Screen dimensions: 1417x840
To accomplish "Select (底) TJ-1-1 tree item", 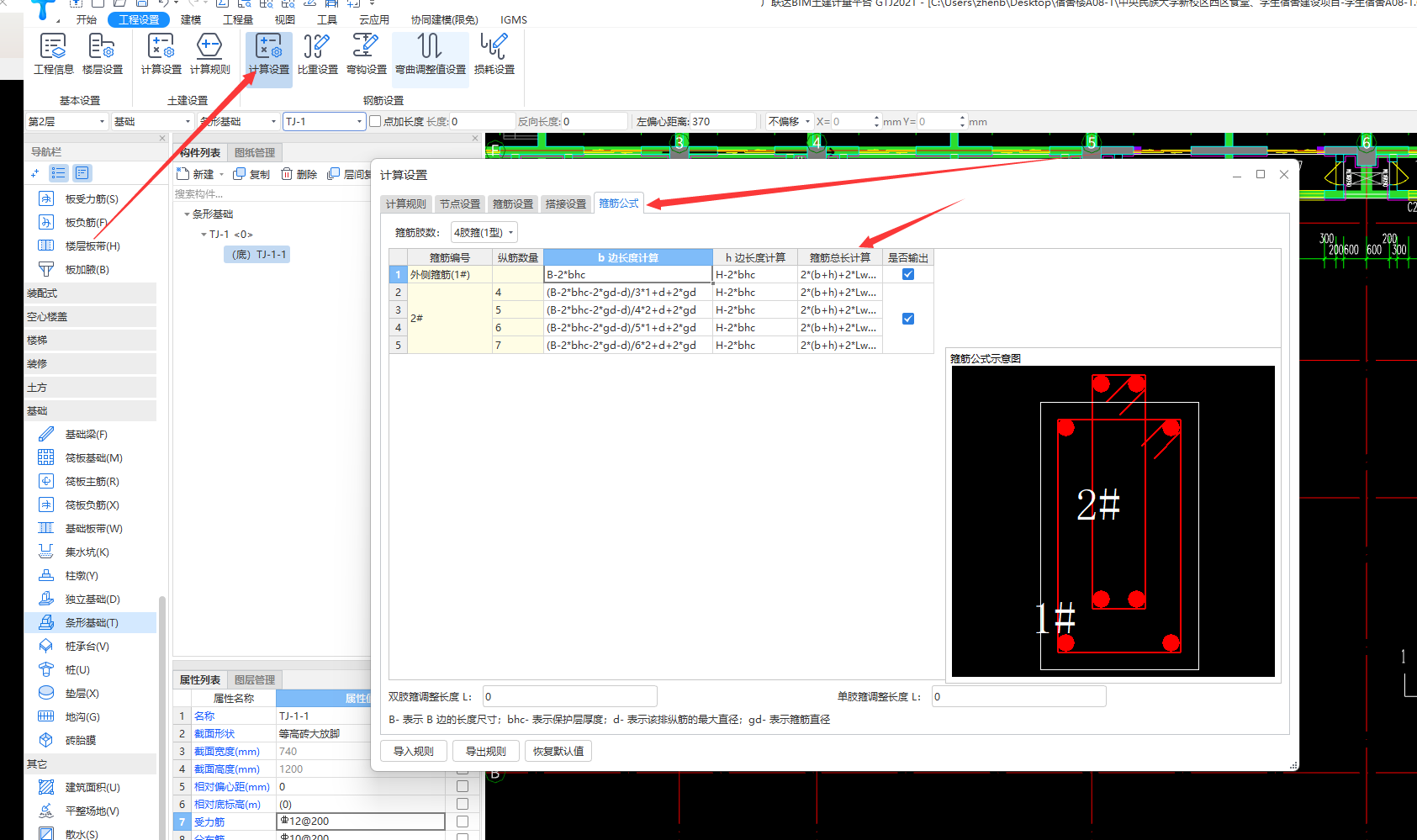I will (x=257, y=254).
